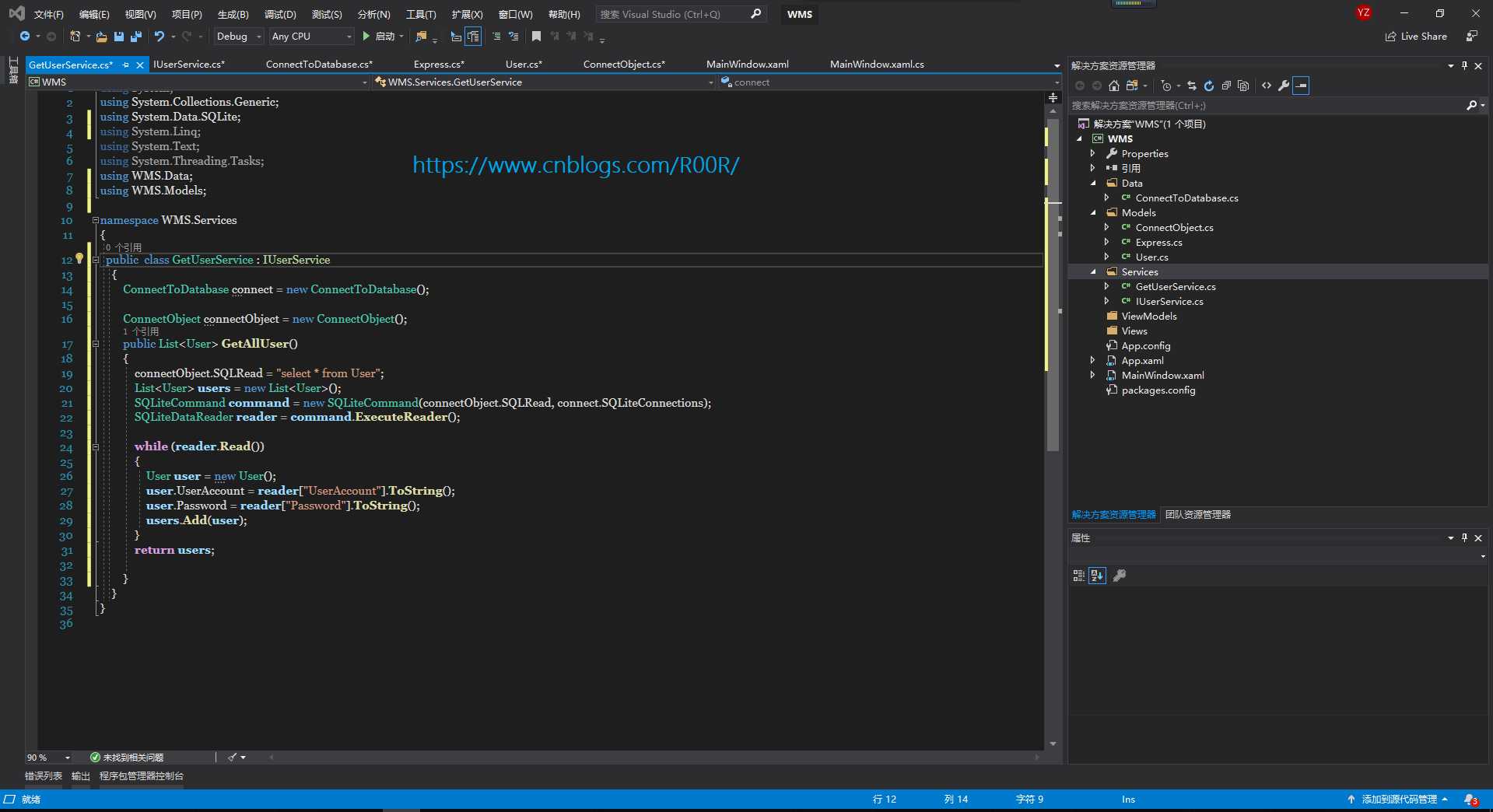
Task: Expand the Properties node in tree
Action: click(x=1092, y=154)
